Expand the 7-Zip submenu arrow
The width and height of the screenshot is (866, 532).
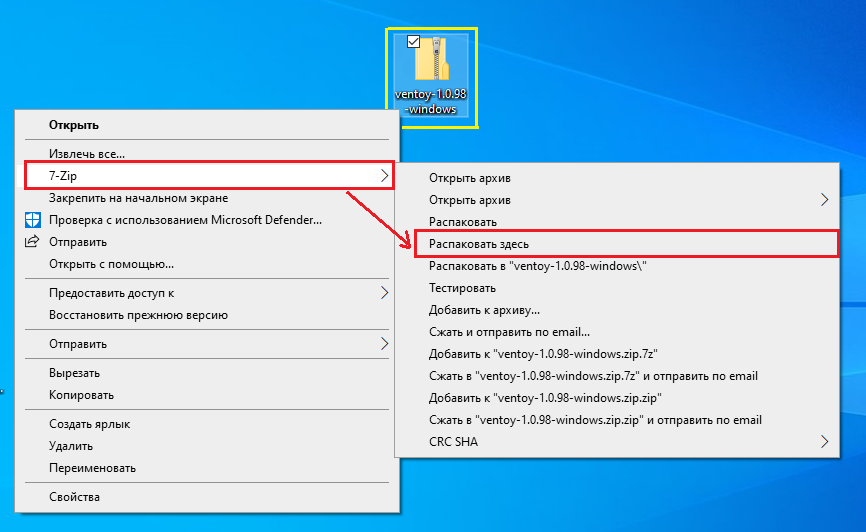[384, 176]
